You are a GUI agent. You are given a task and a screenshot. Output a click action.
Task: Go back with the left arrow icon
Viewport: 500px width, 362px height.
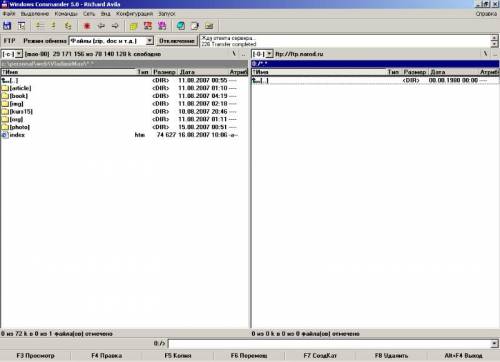click(101, 26)
